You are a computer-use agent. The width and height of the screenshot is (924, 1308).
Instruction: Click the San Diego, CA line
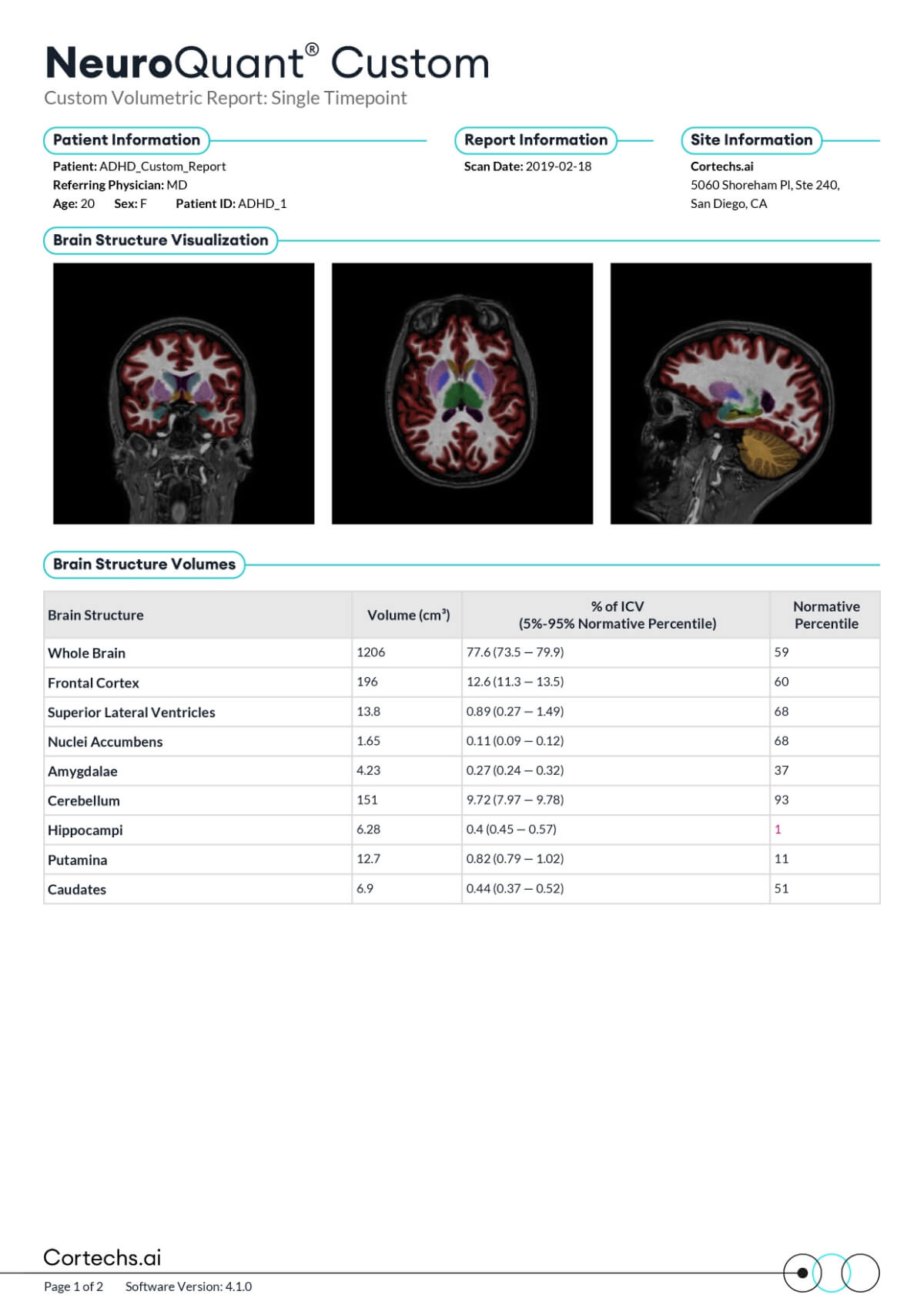(x=728, y=203)
